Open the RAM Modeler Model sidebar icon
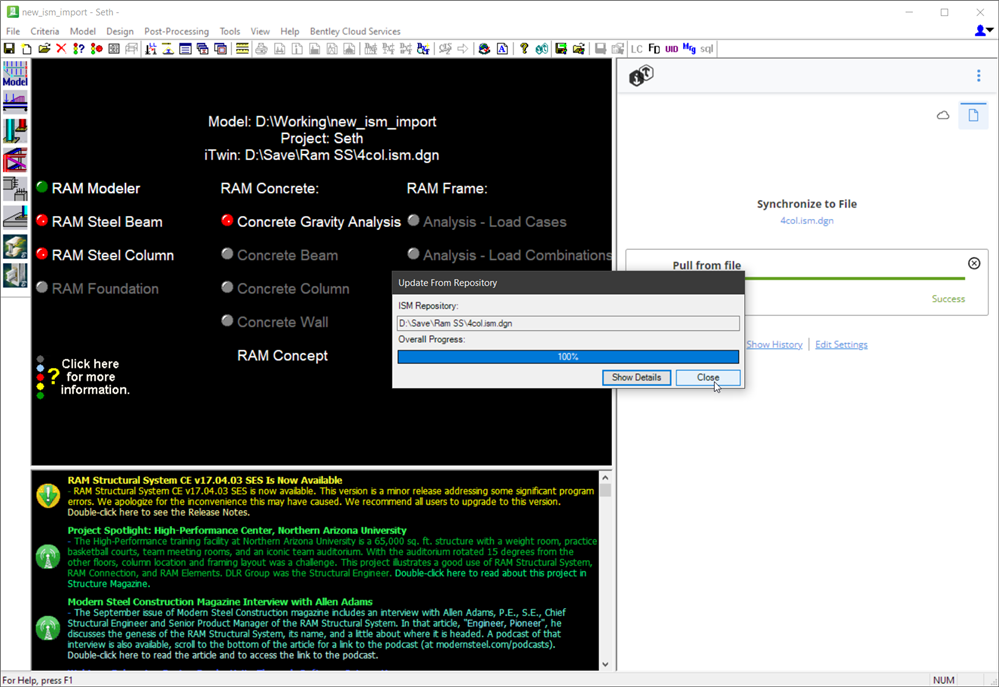The image size is (999, 687). click(15, 73)
